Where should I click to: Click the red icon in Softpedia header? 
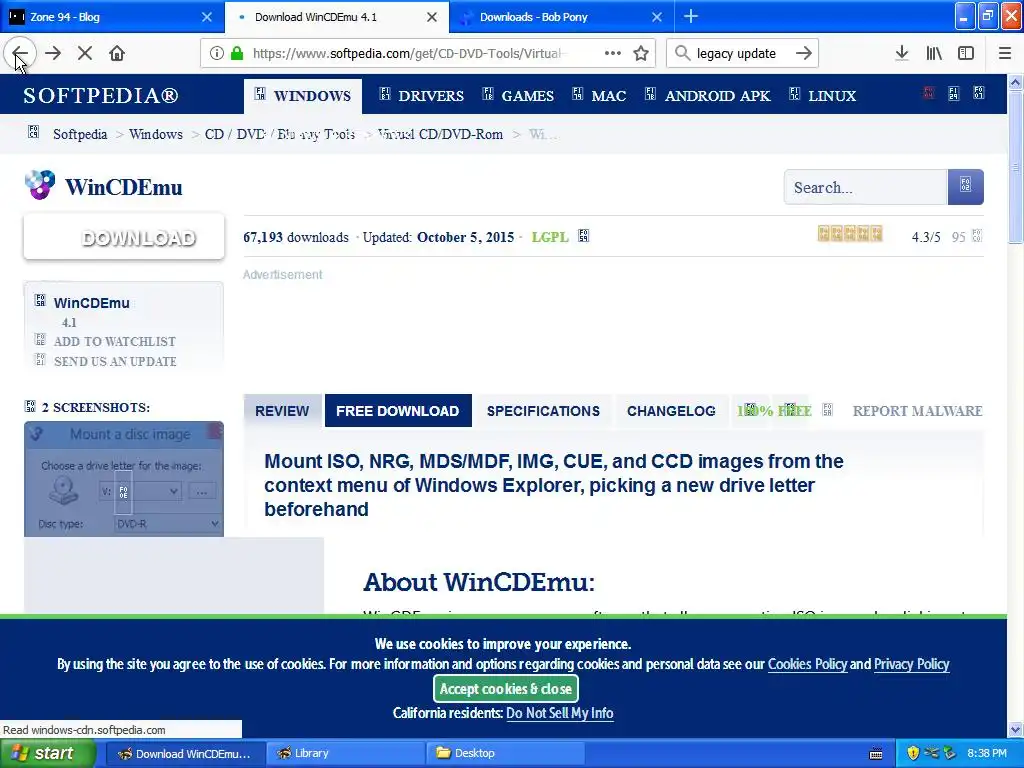(929, 93)
